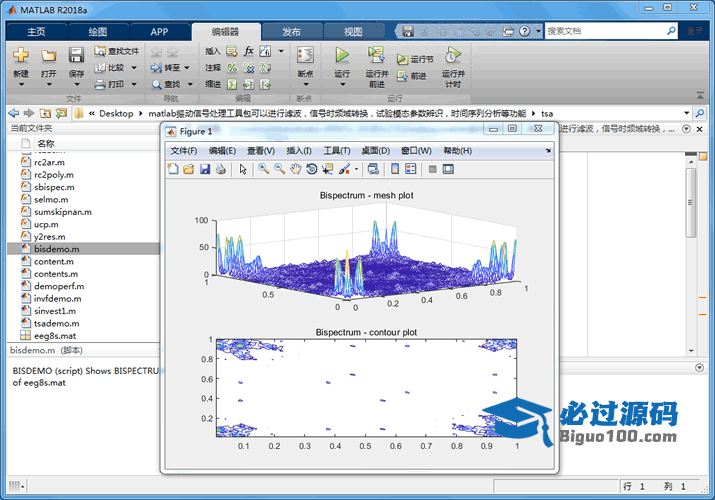The height and width of the screenshot is (500, 715).
Task: Click the up one folder button
Action: (x=45, y=113)
